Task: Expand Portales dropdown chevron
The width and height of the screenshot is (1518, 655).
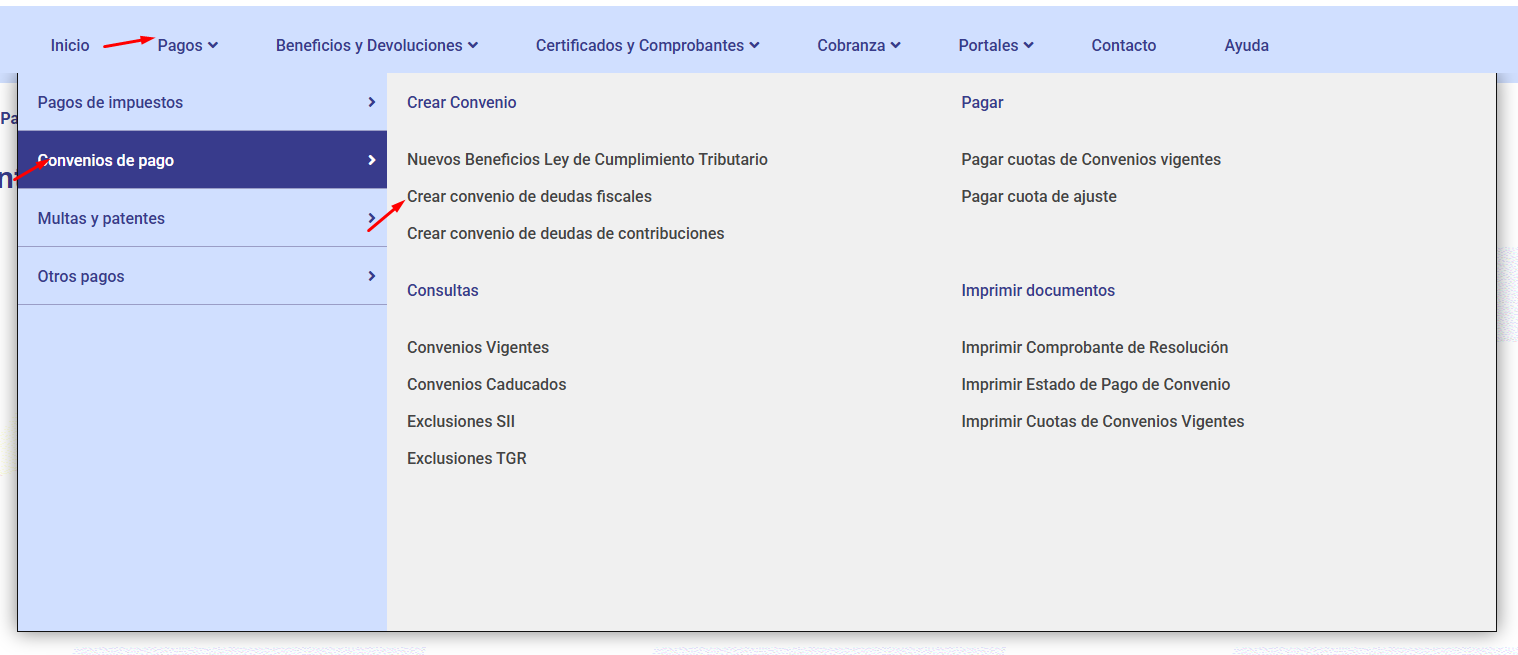Action: coord(1029,45)
